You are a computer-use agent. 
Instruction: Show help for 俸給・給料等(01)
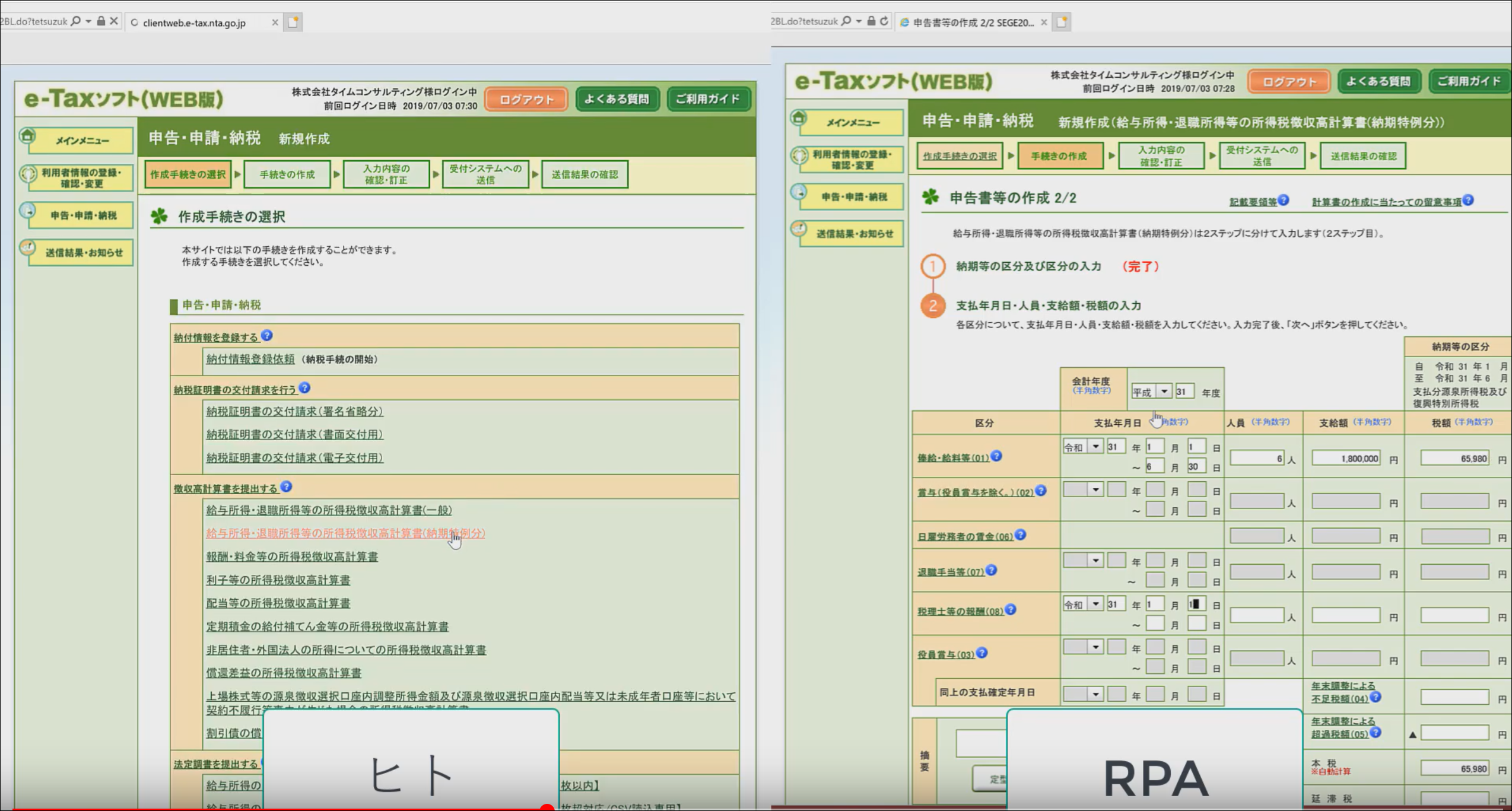[997, 456]
